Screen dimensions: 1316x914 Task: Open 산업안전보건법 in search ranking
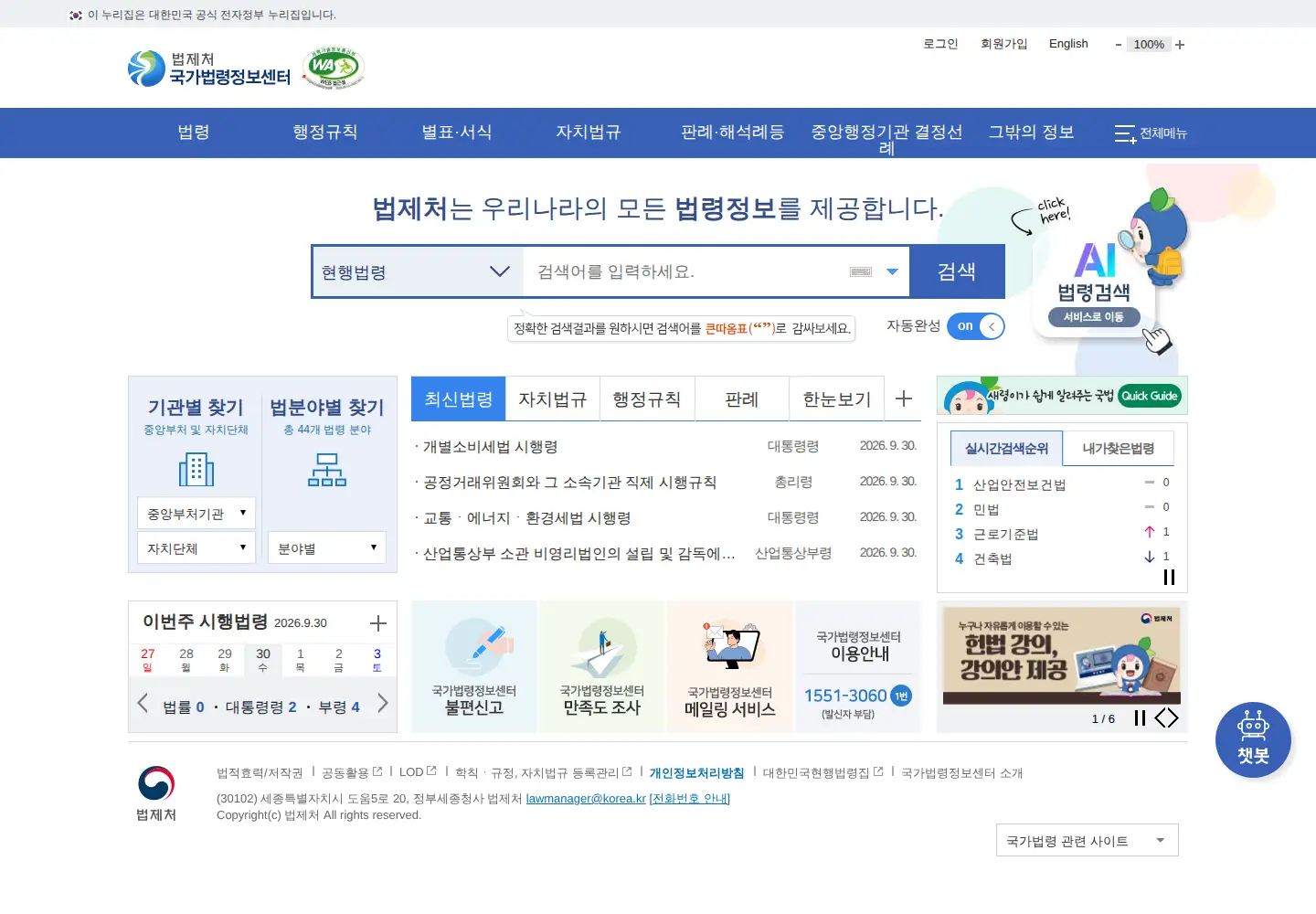coord(1020,485)
